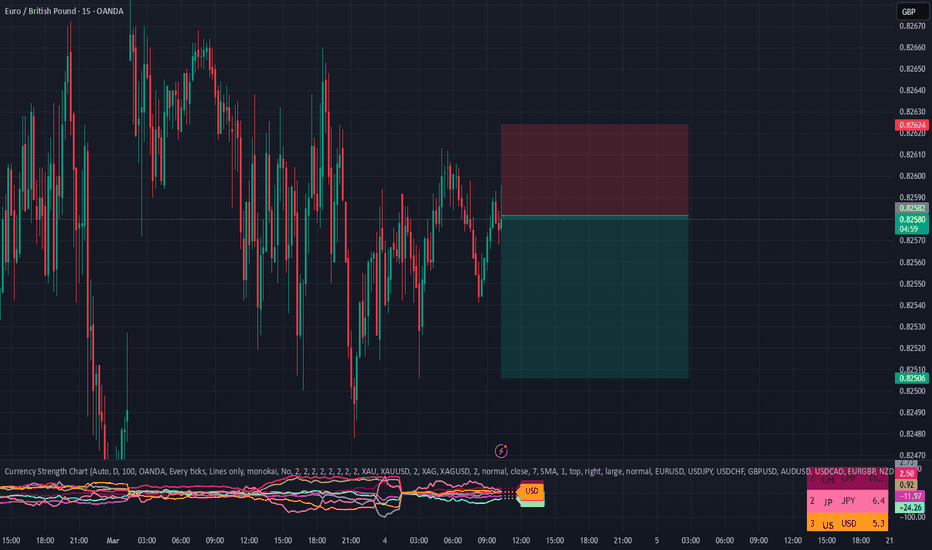Viewport: 932px width, 550px height.
Task: Click the -100.00 indicator scale label
Action: click(x=912, y=517)
